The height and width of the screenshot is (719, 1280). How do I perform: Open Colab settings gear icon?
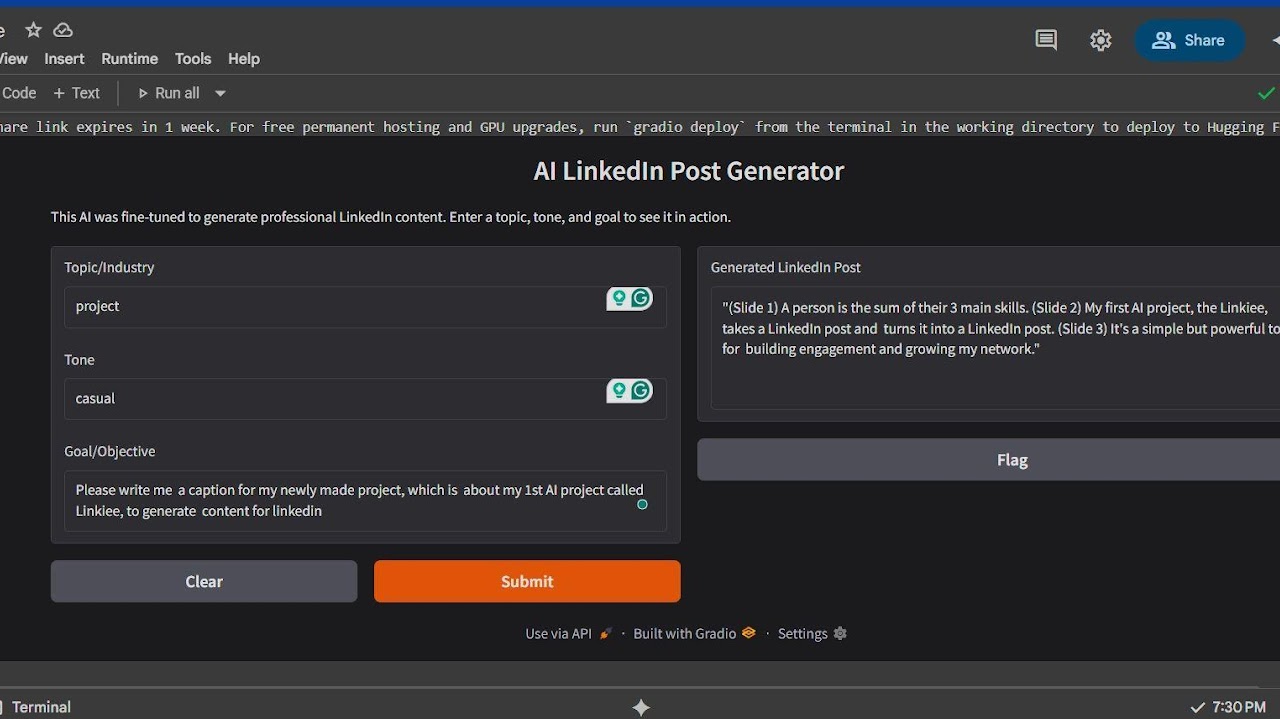tap(1100, 40)
